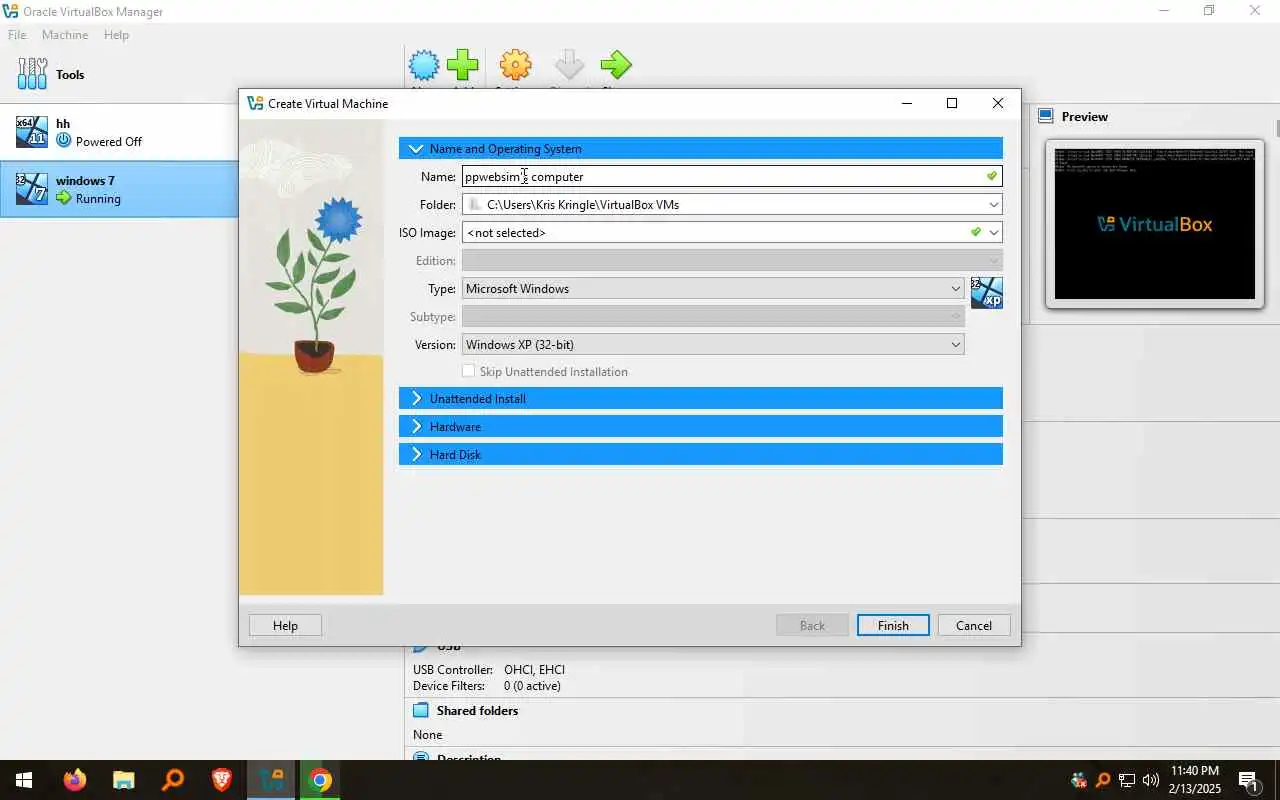This screenshot has width=1280, height=800.
Task: Click the Finish button
Action: coord(893,625)
